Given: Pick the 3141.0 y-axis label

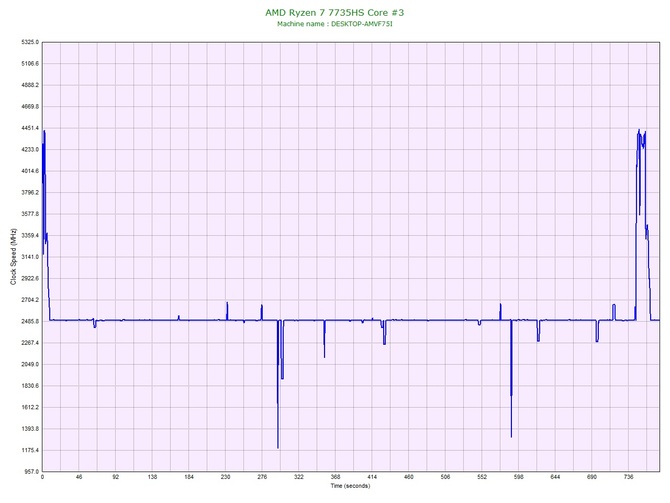Looking at the screenshot, I should tap(30, 257).
